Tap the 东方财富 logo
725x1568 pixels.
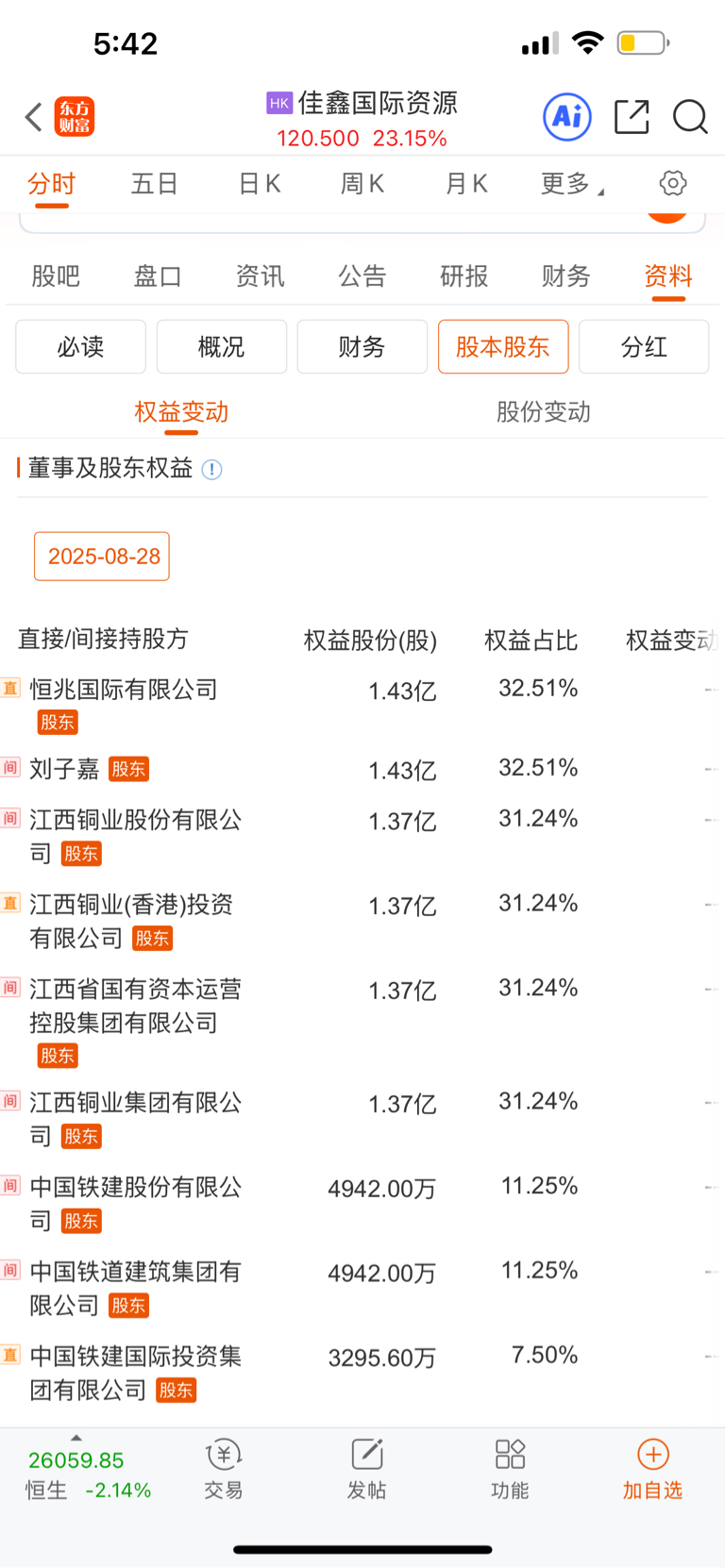point(75,117)
